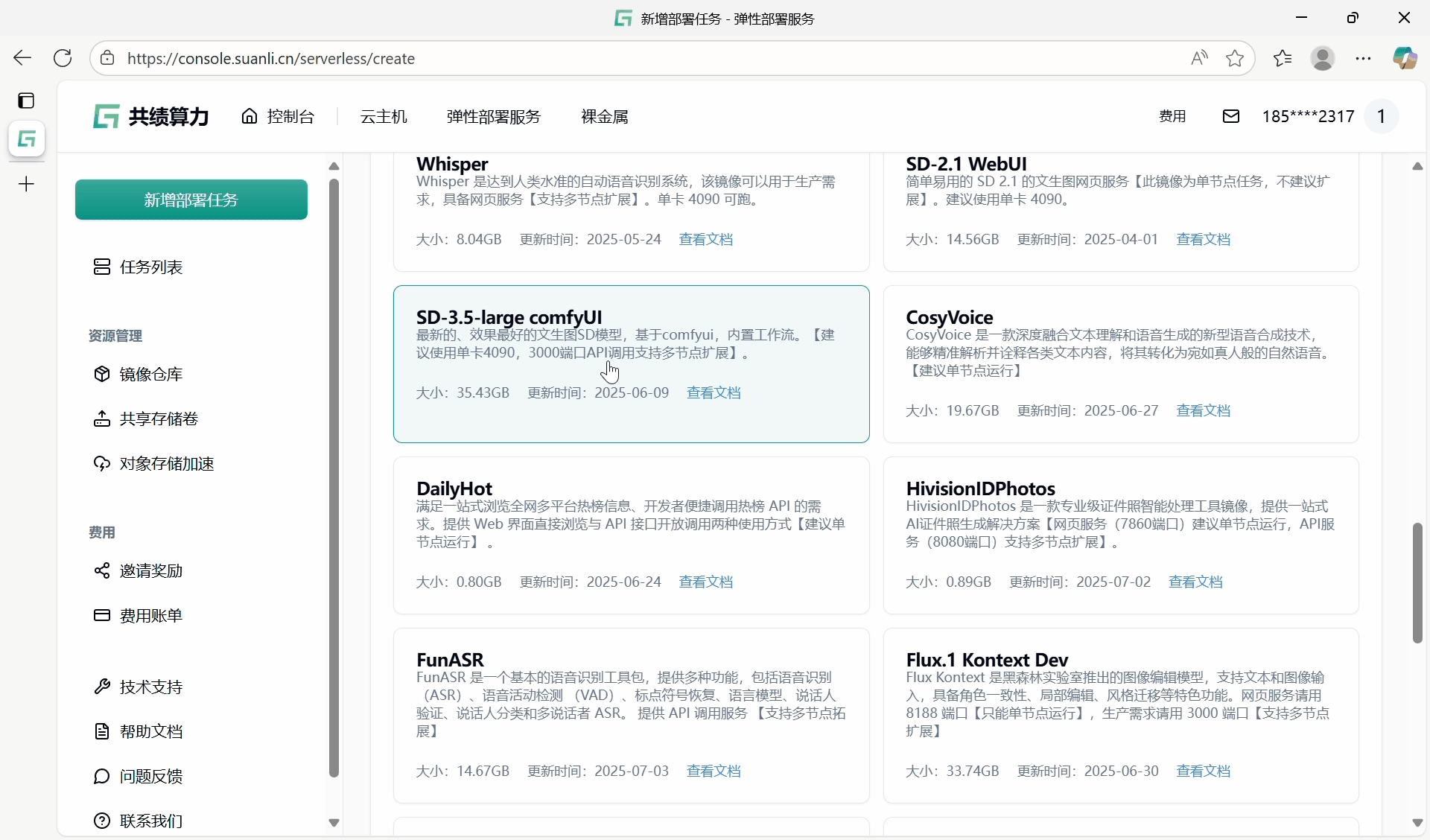Viewport: 1430px width, 840px height.
Task: Switch to 弹性部署服务 nav tab
Action: click(493, 116)
